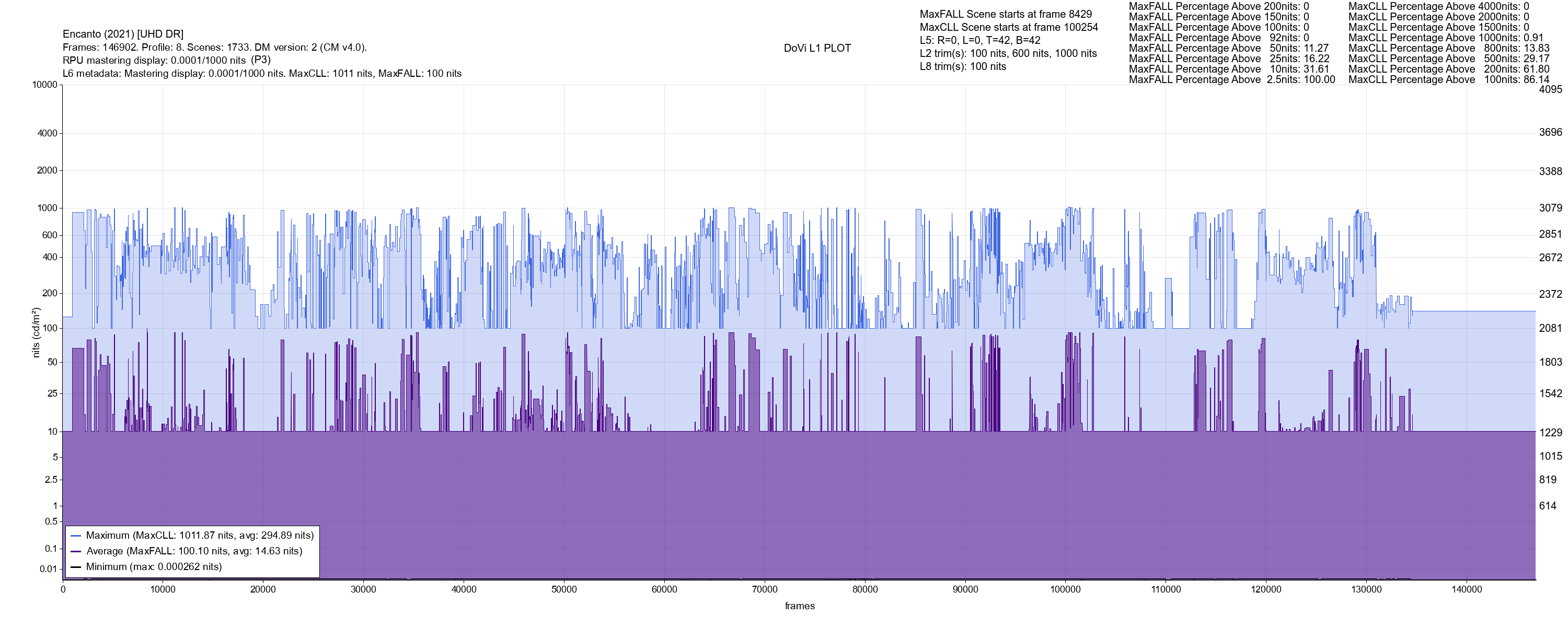Click MaxFALL Percentage Above 50nits stat
Image resolution: width=1568 pixels, height=627 pixels.
click(x=1228, y=48)
